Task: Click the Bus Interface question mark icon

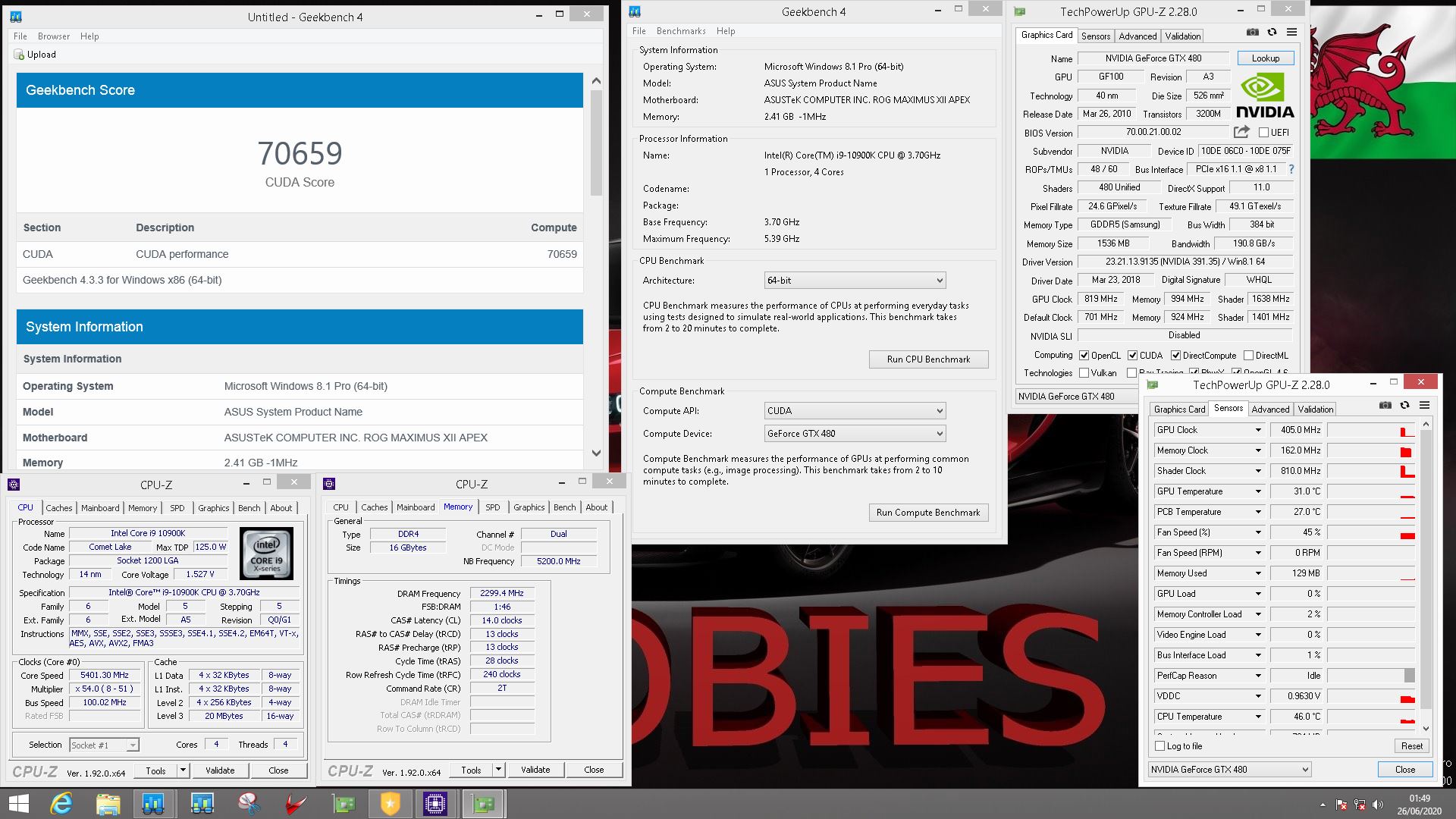Action: pos(1291,169)
